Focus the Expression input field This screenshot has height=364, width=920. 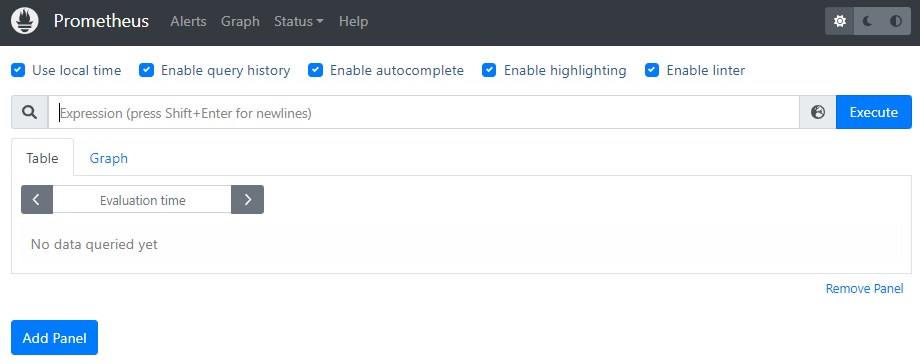[424, 112]
